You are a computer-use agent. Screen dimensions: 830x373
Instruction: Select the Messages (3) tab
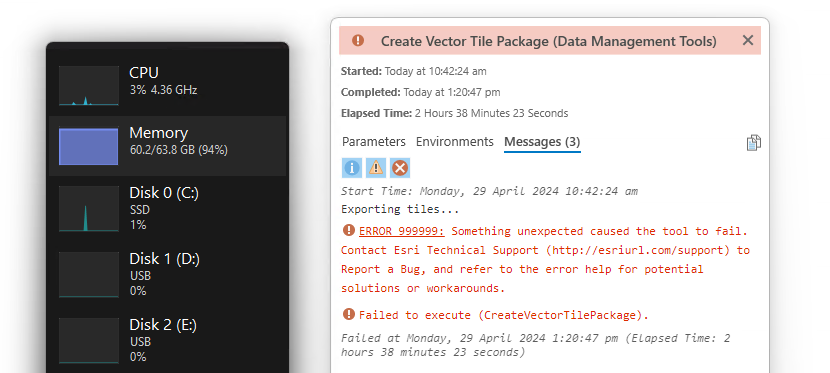pos(542,142)
